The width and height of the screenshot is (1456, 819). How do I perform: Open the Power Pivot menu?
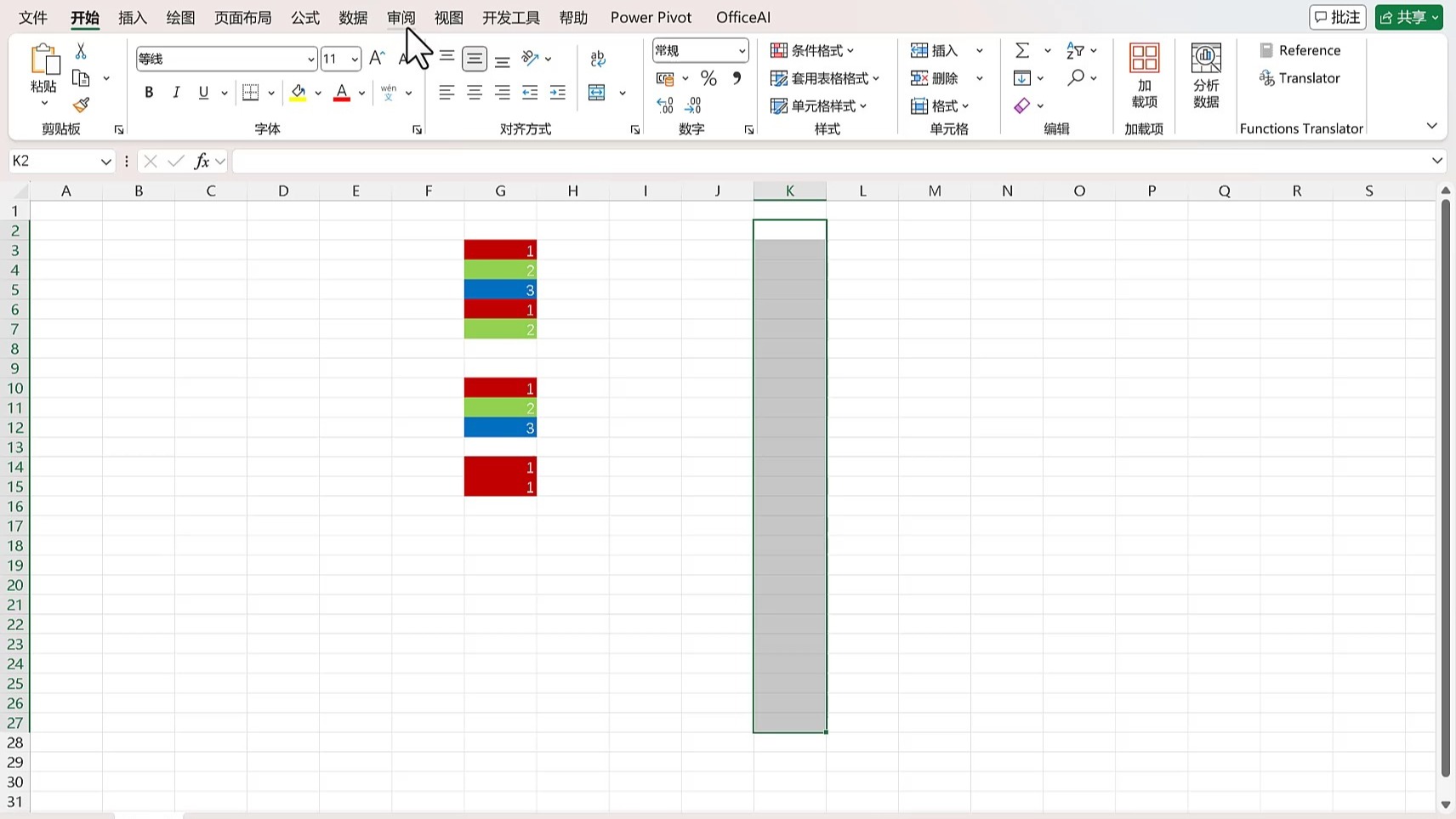coord(651,17)
